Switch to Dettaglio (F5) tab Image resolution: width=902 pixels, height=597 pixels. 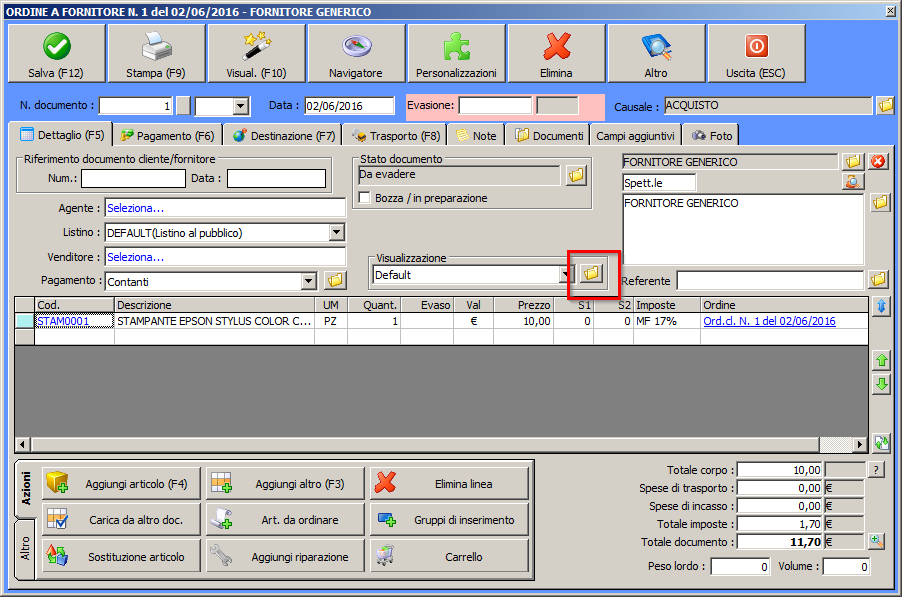point(62,135)
